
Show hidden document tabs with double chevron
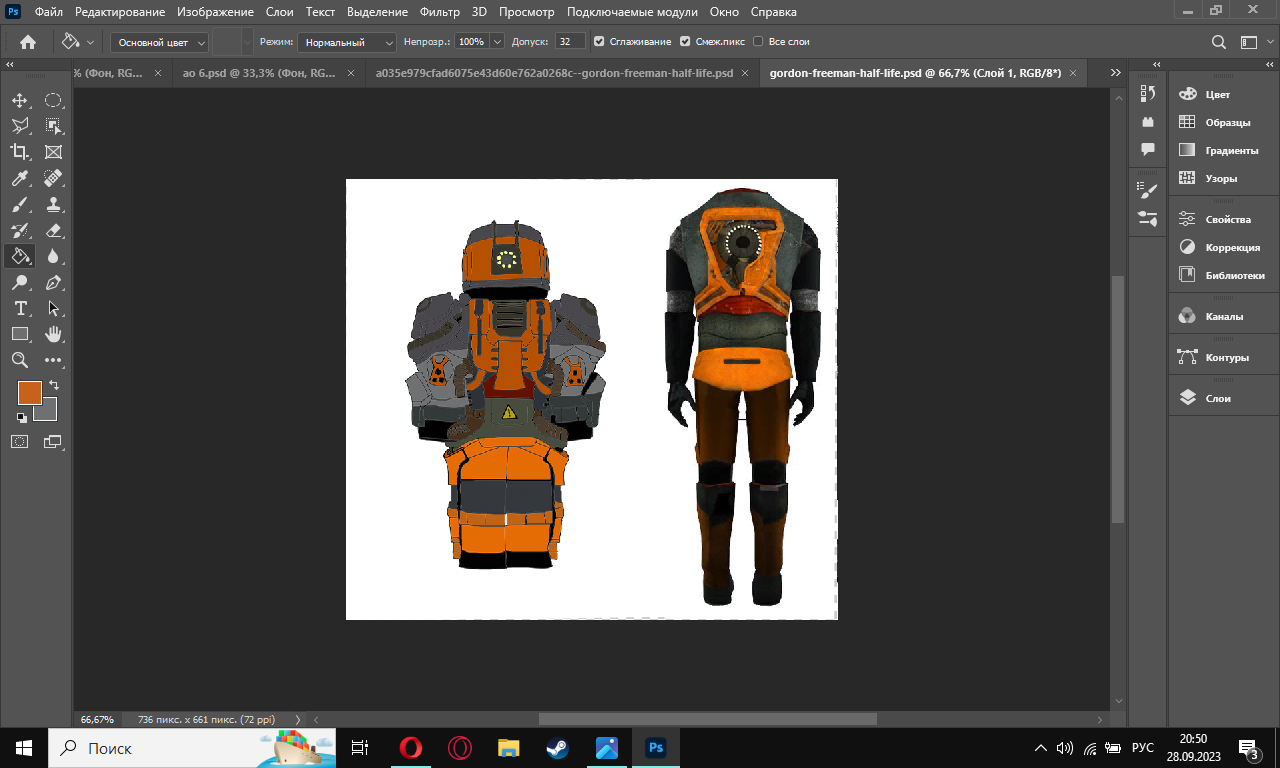pyautogui.click(x=1116, y=73)
